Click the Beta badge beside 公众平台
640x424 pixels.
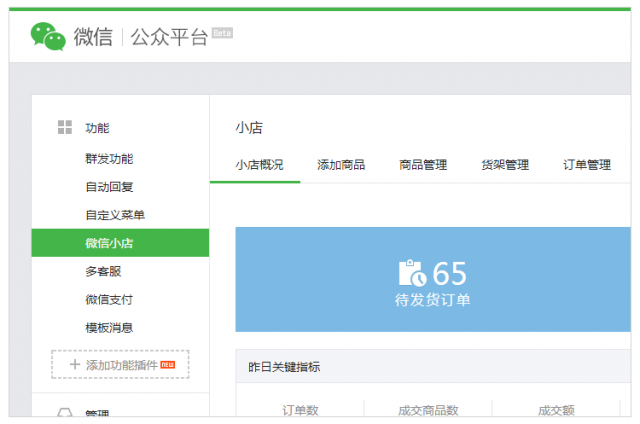(222, 33)
